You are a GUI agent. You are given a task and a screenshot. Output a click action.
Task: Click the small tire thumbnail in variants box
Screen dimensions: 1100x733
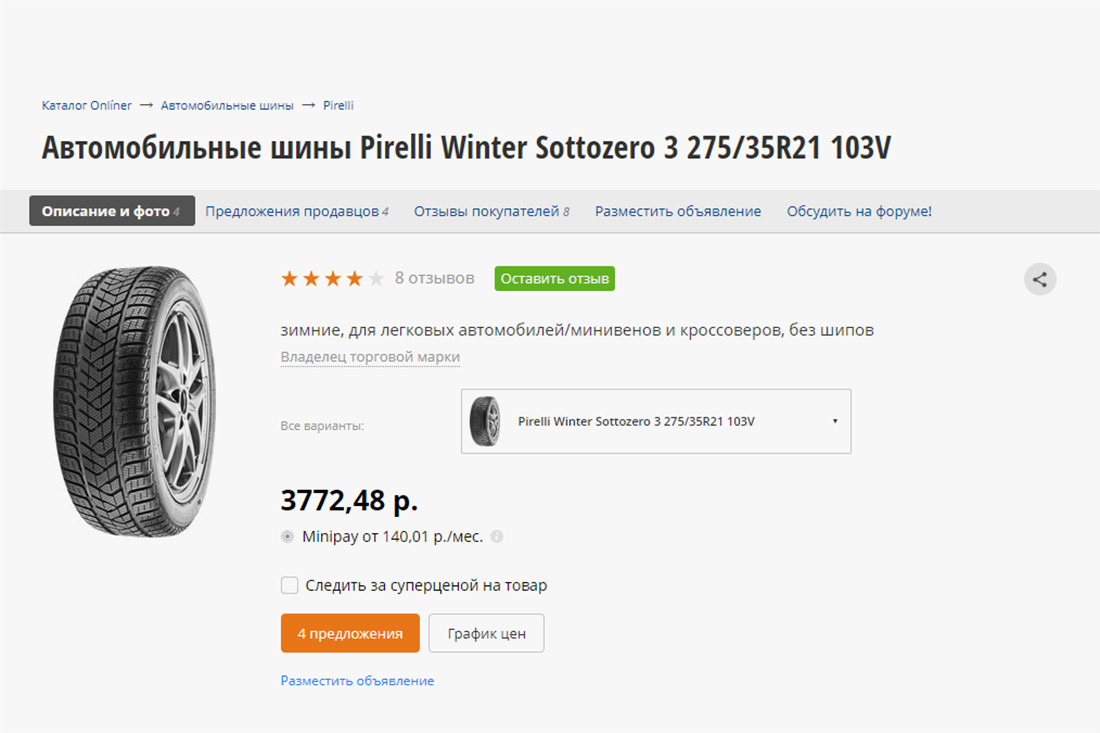click(485, 421)
